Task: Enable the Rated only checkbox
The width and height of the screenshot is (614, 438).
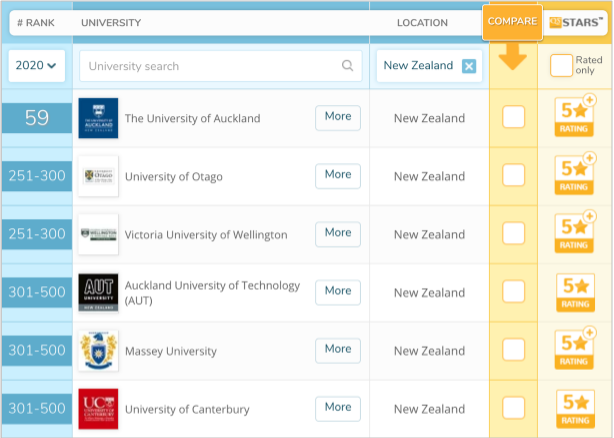Action: pyautogui.click(x=562, y=66)
